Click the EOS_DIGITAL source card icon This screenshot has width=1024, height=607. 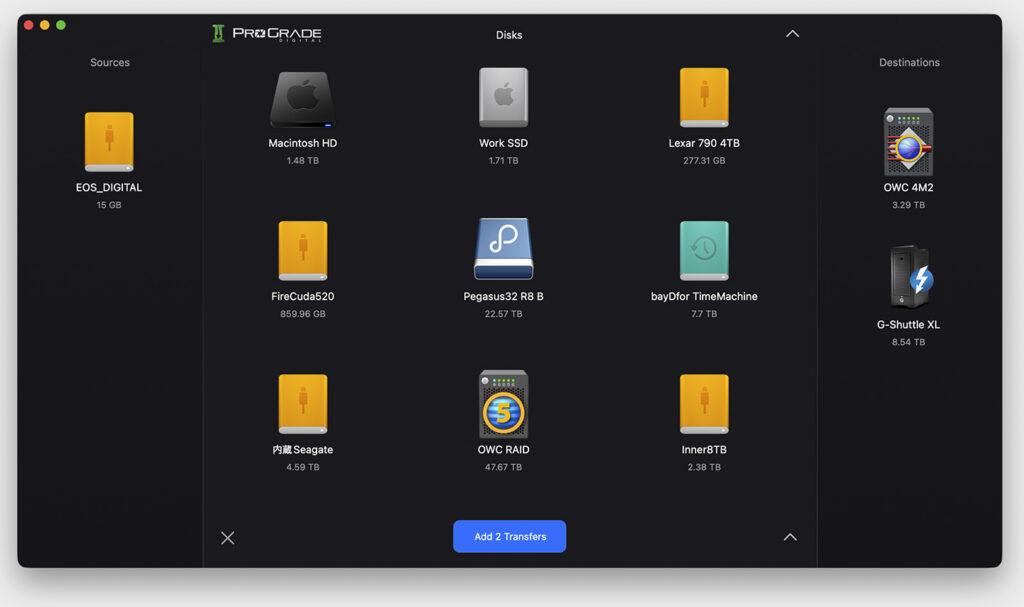(x=109, y=142)
